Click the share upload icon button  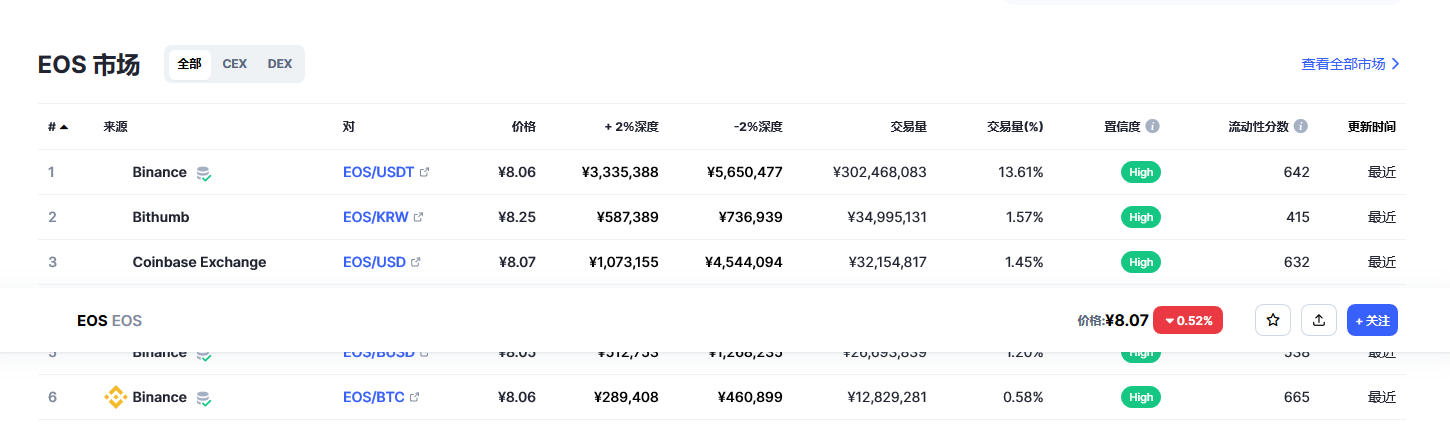pyautogui.click(x=1319, y=320)
